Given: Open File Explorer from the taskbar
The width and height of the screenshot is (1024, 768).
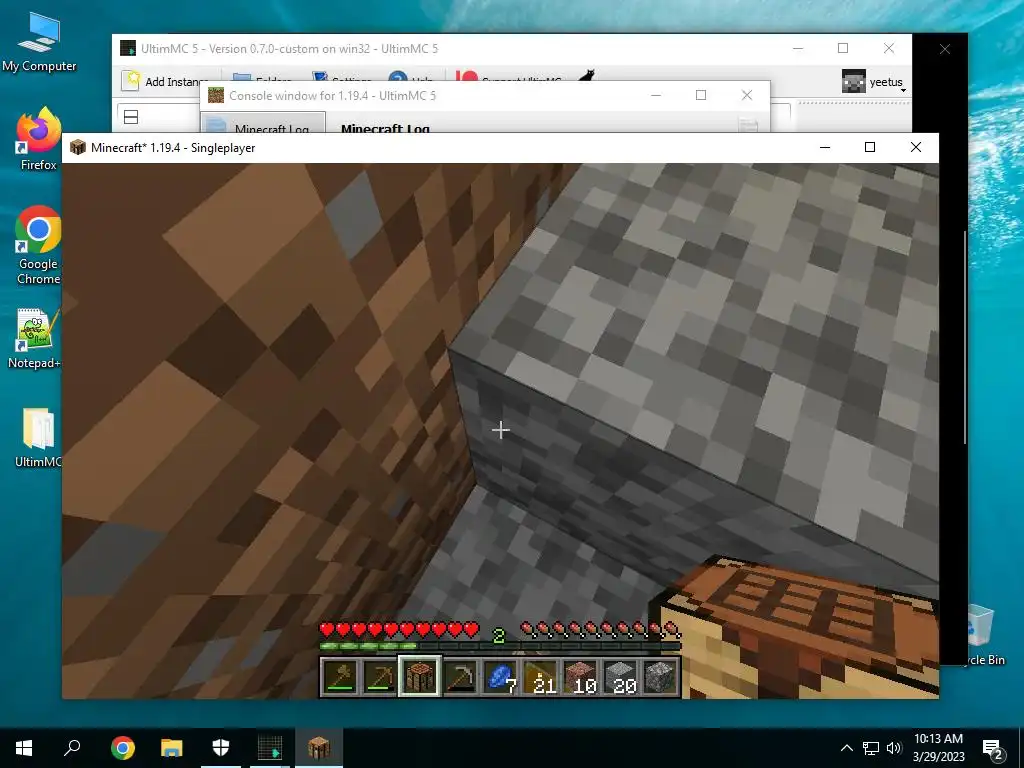Looking at the screenshot, I should coord(172,748).
